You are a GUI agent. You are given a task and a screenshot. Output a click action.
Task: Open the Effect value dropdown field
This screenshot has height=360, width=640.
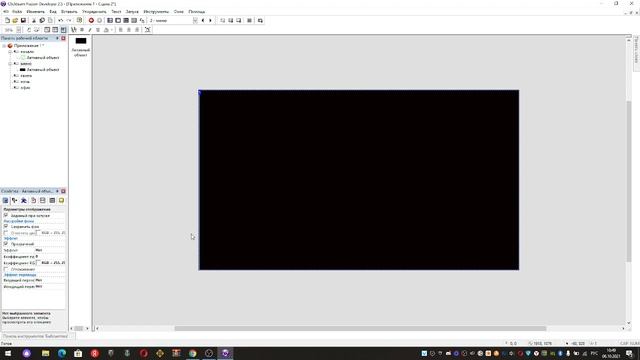tap(50, 250)
